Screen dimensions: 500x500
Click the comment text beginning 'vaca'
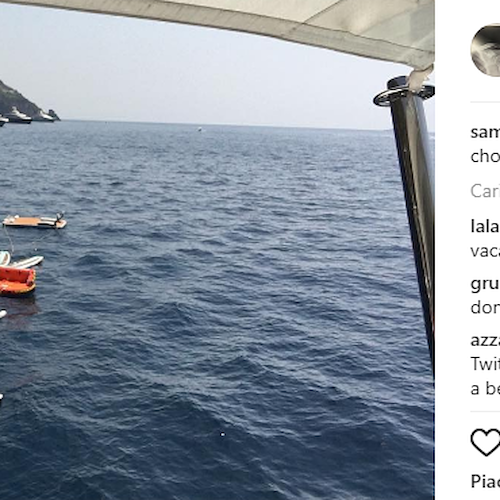[x=485, y=251]
